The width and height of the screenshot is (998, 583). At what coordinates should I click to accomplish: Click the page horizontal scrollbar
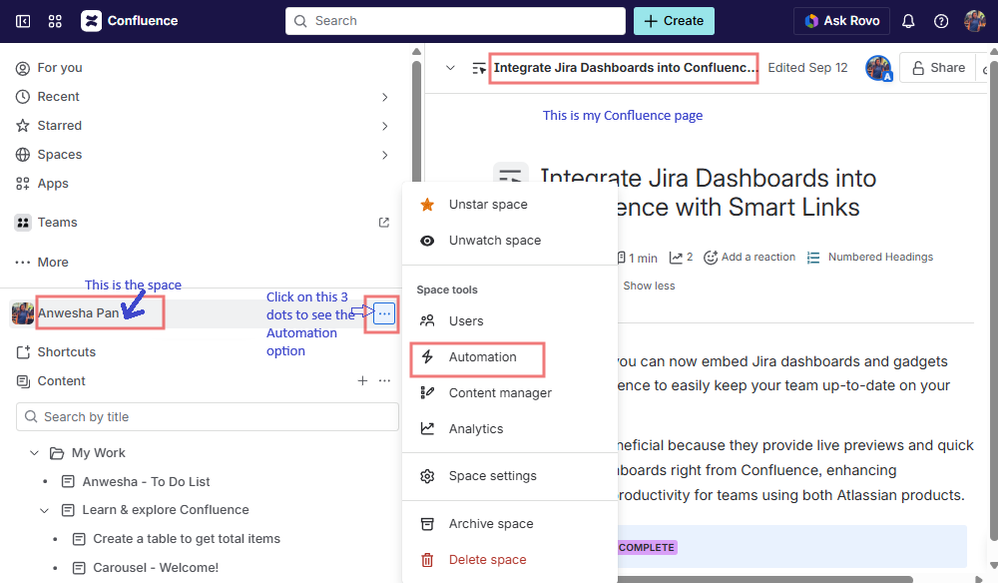[x=764, y=579]
